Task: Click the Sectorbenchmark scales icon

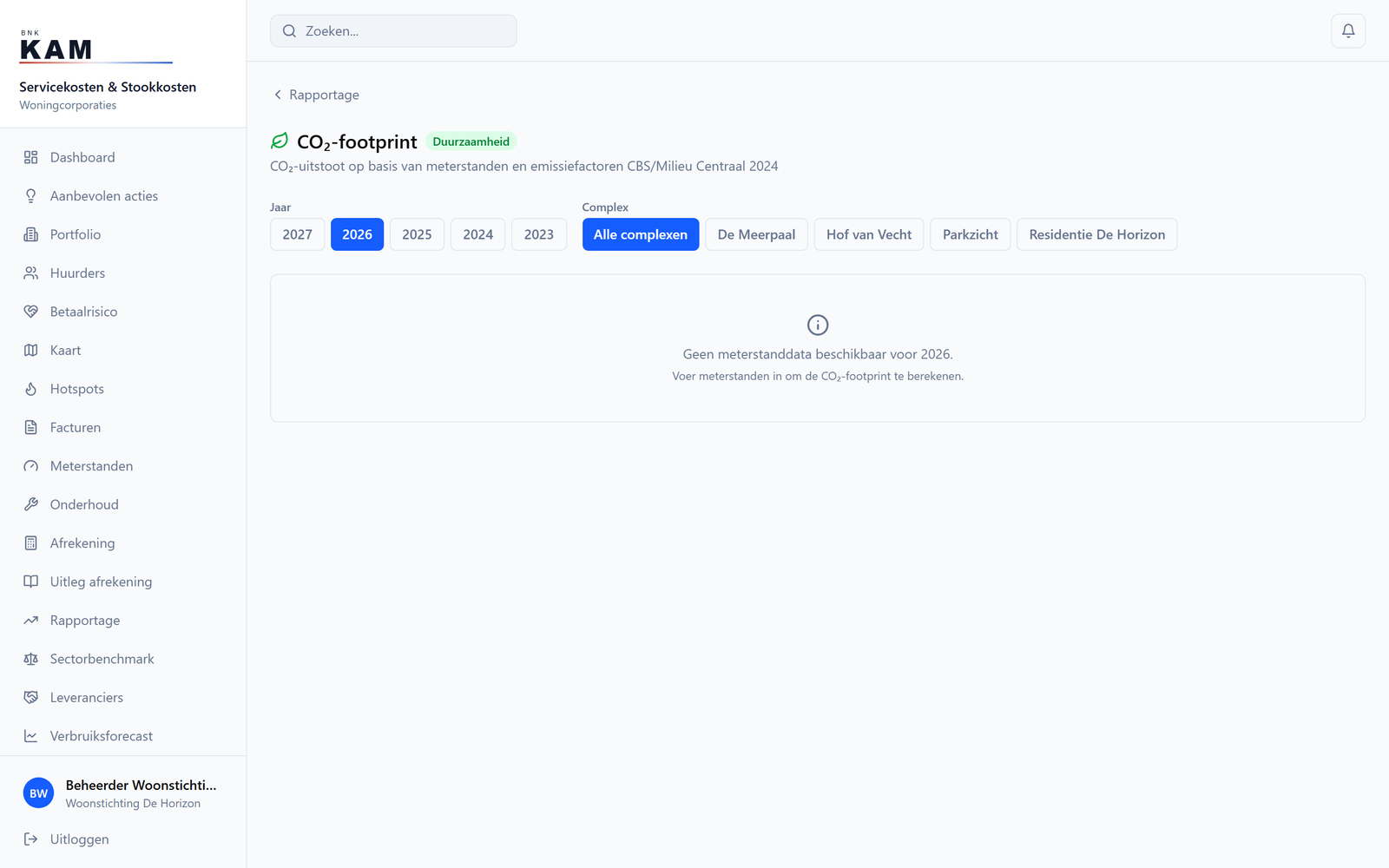Action: 31,659
